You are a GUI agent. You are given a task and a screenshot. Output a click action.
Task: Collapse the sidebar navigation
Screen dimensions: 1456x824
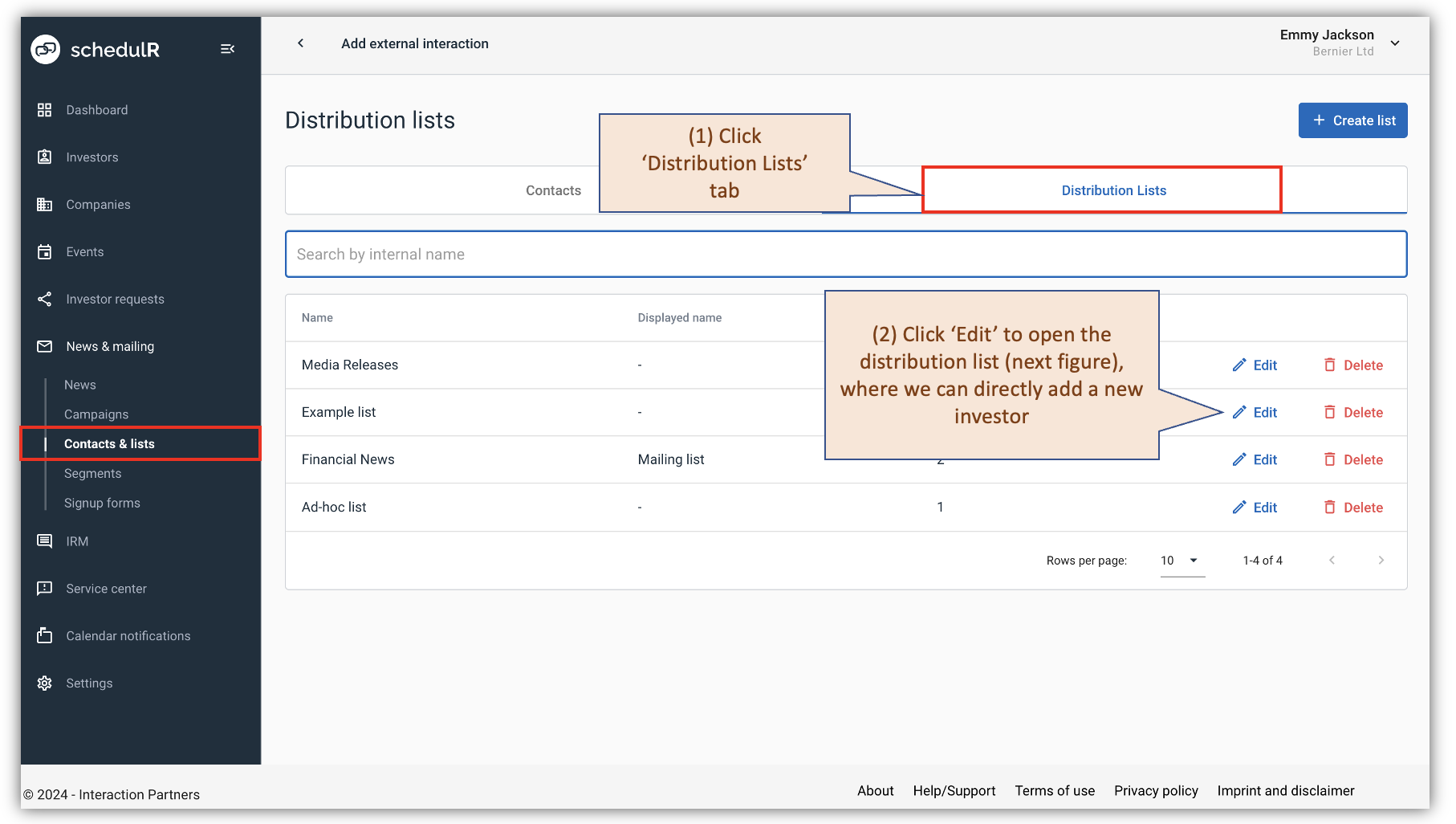click(227, 48)
